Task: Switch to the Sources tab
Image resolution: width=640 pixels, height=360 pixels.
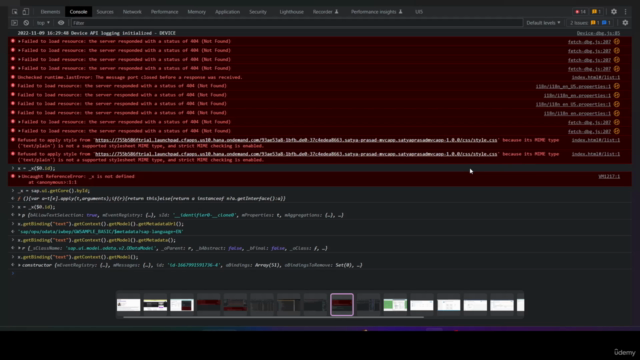Action: (105, 12)
